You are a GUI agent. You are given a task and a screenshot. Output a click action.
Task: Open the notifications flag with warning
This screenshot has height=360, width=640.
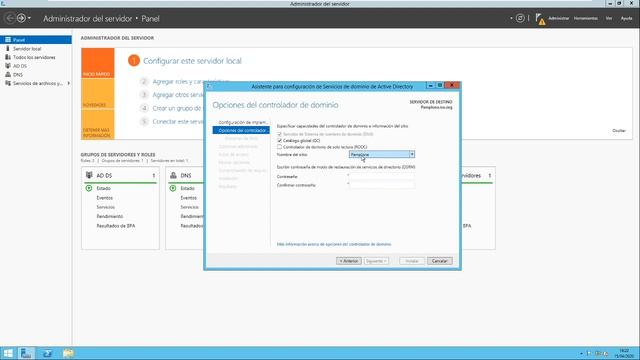pos(540,19)
